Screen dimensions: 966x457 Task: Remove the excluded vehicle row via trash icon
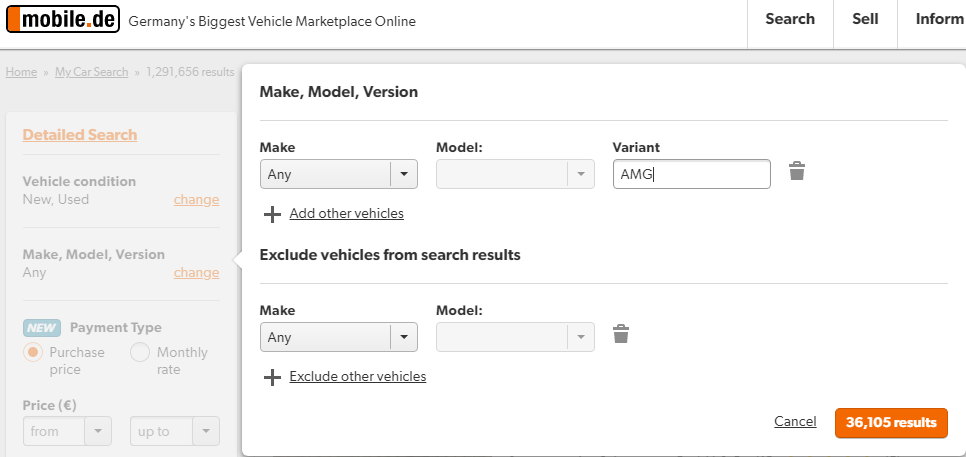tap(620, 334)
